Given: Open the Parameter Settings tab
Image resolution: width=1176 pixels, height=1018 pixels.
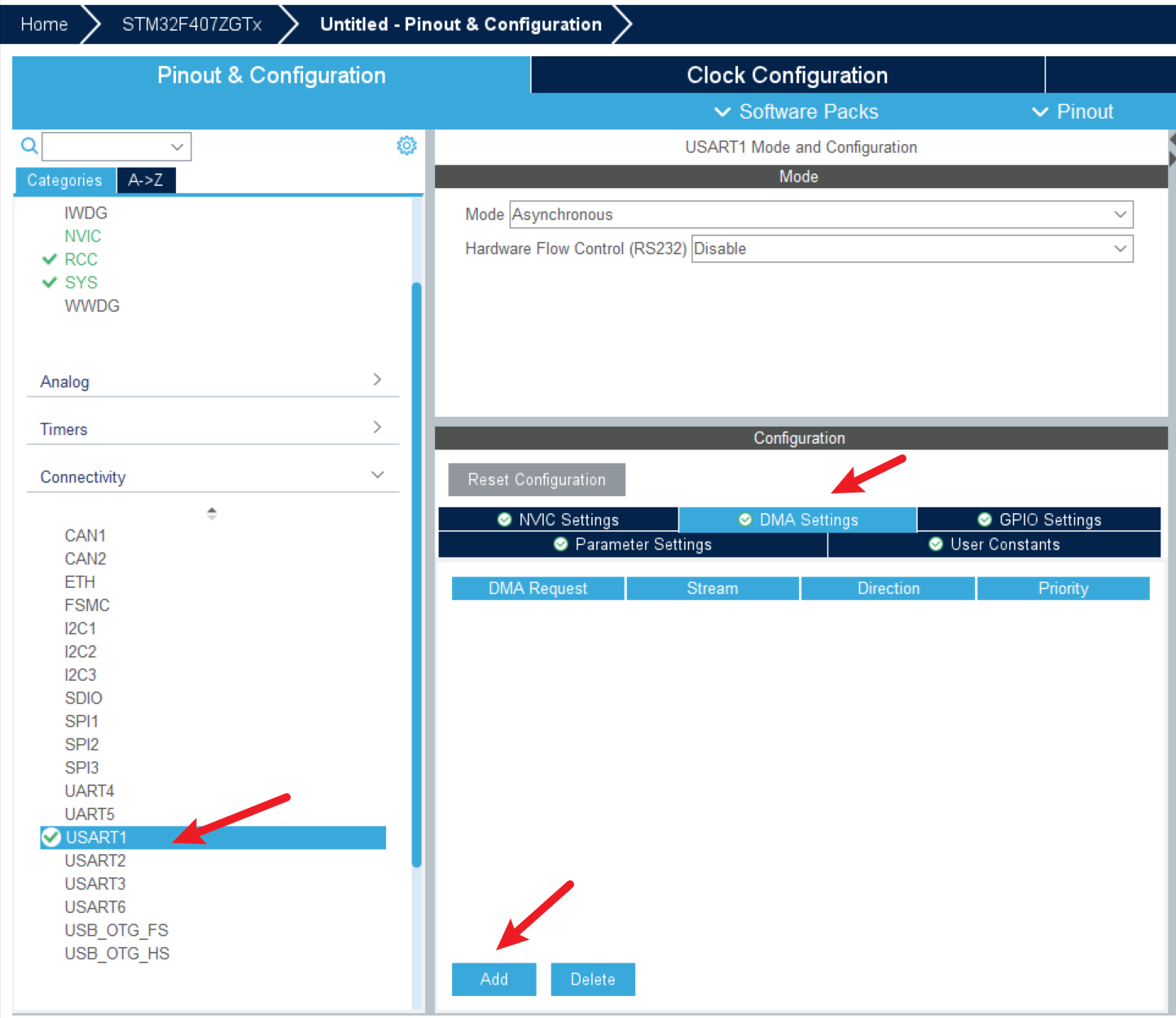Looking at the screenshot, I should 633,544.
